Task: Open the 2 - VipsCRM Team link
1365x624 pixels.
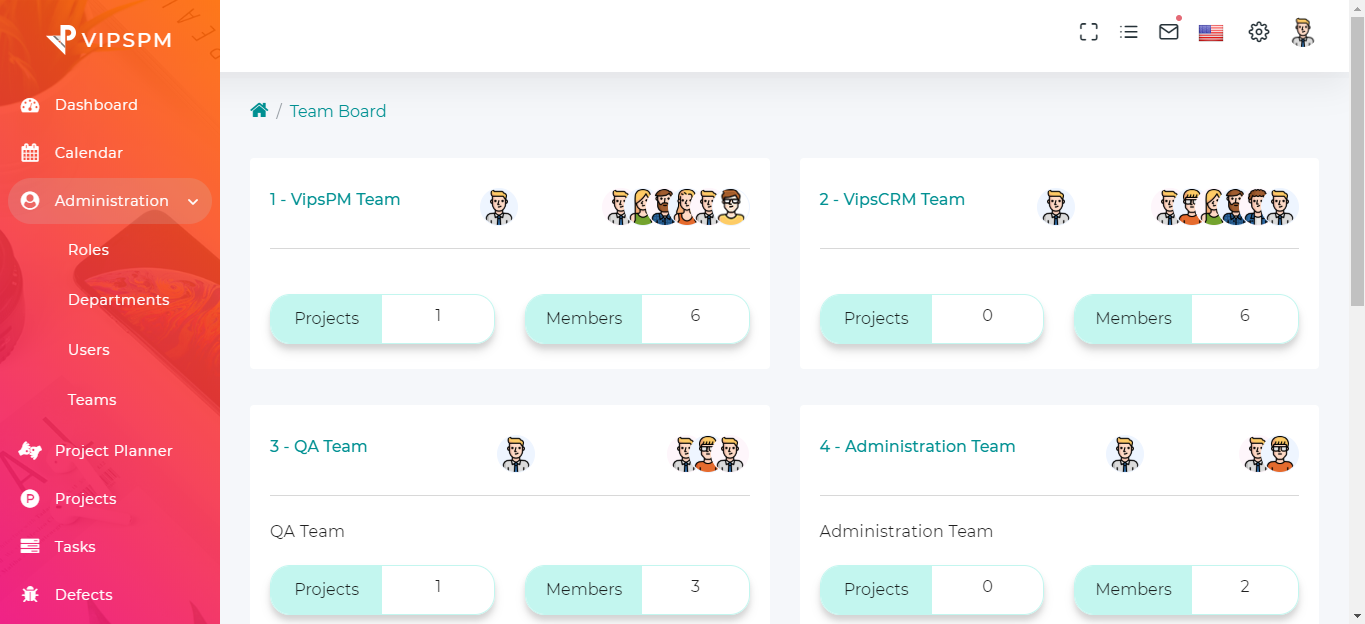Action: tap(892, 199)
